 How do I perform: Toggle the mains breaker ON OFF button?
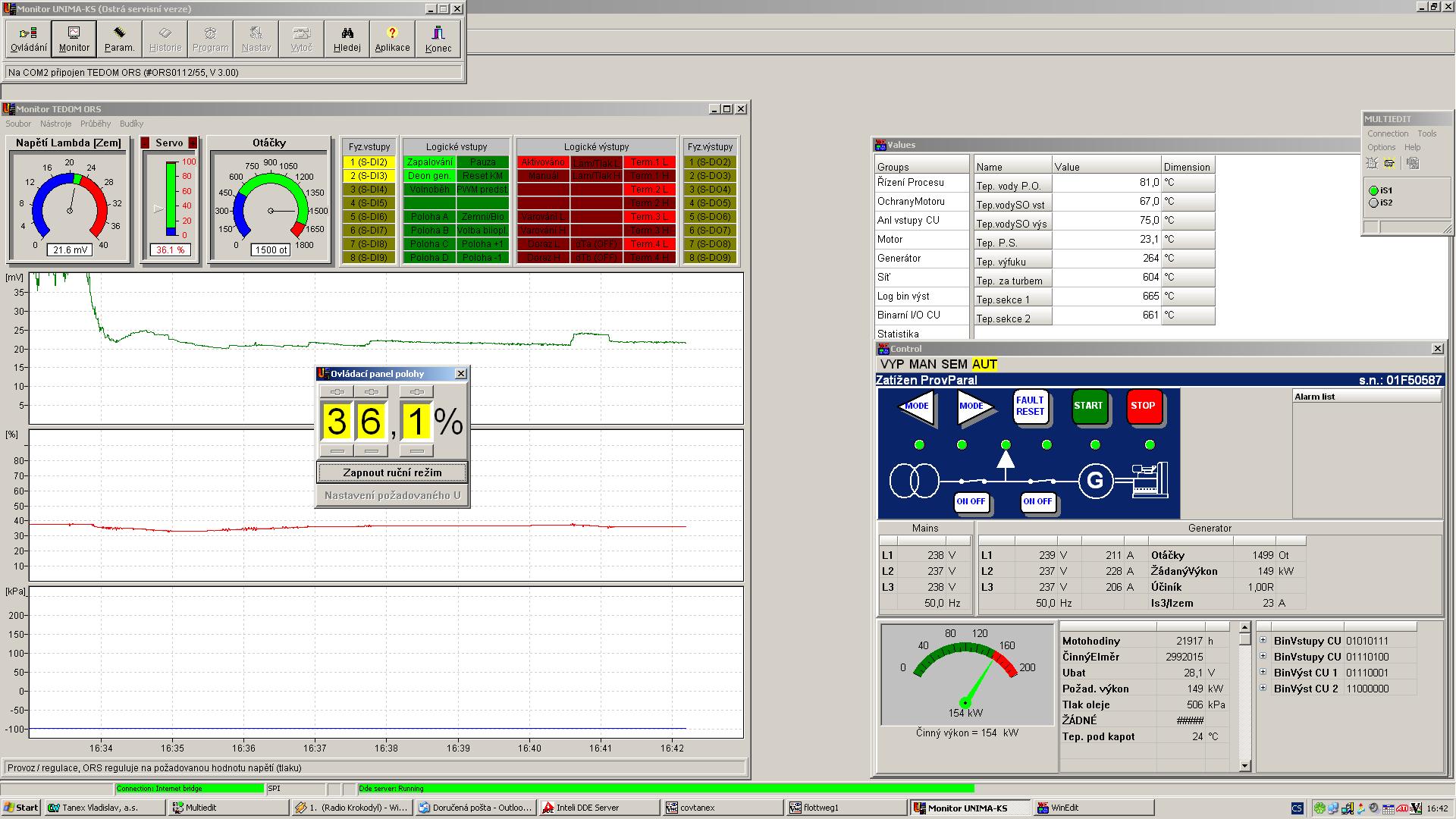[971, 502]
